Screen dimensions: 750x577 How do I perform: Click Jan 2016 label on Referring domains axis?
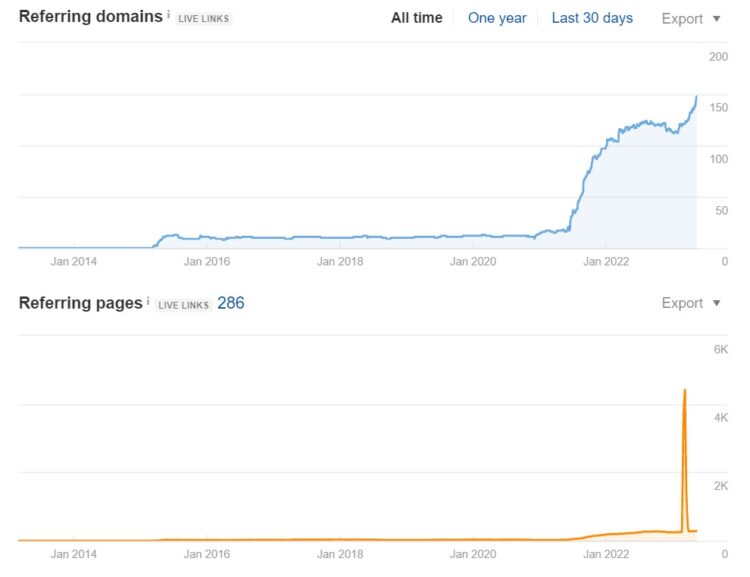pos(207,262)
